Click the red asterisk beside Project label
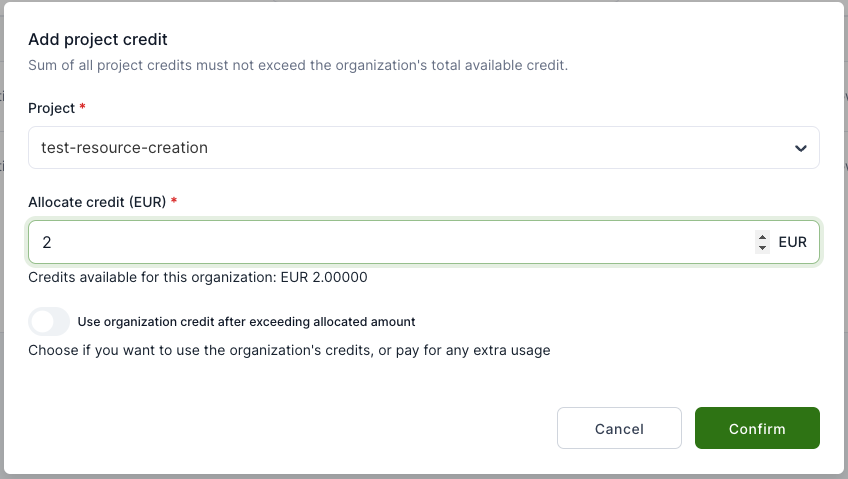The width and height of the screenshot is (848, 479). pyautogui.click(x=83, y=106)
